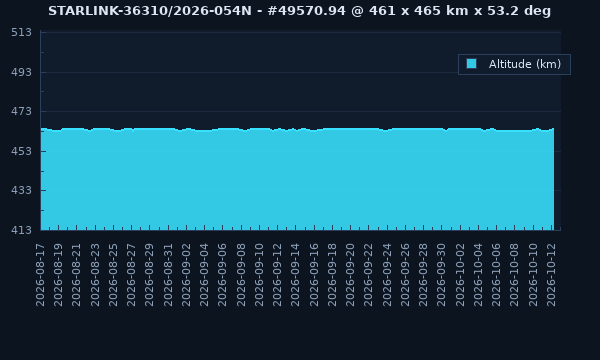
Task: Click the x-axis date 2026-09-24
Action: point(387,275)
